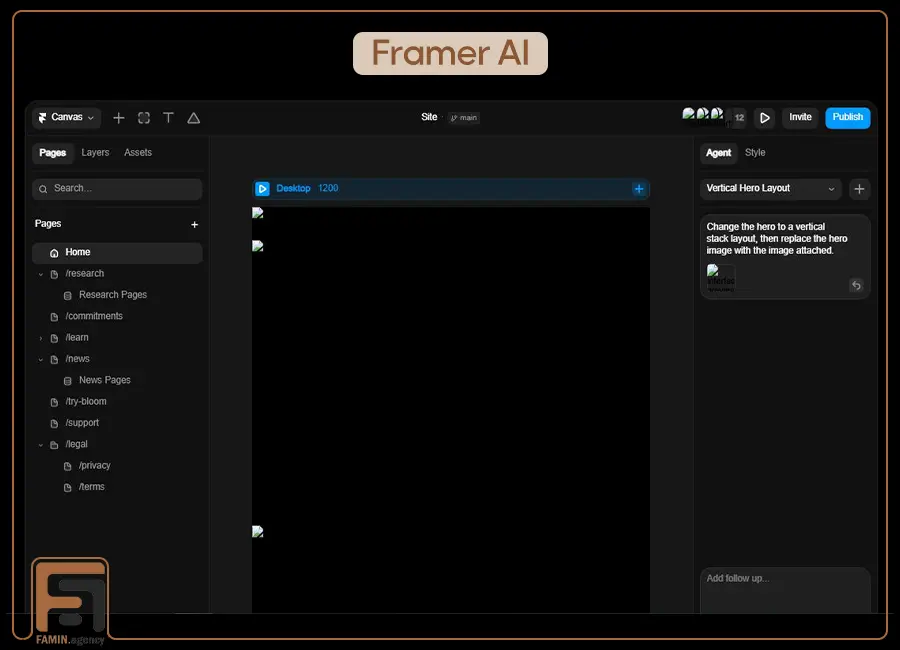Viewport: 900px width, 650px height.
Task: Switch to the Assets tab
Action: point(138,153)
